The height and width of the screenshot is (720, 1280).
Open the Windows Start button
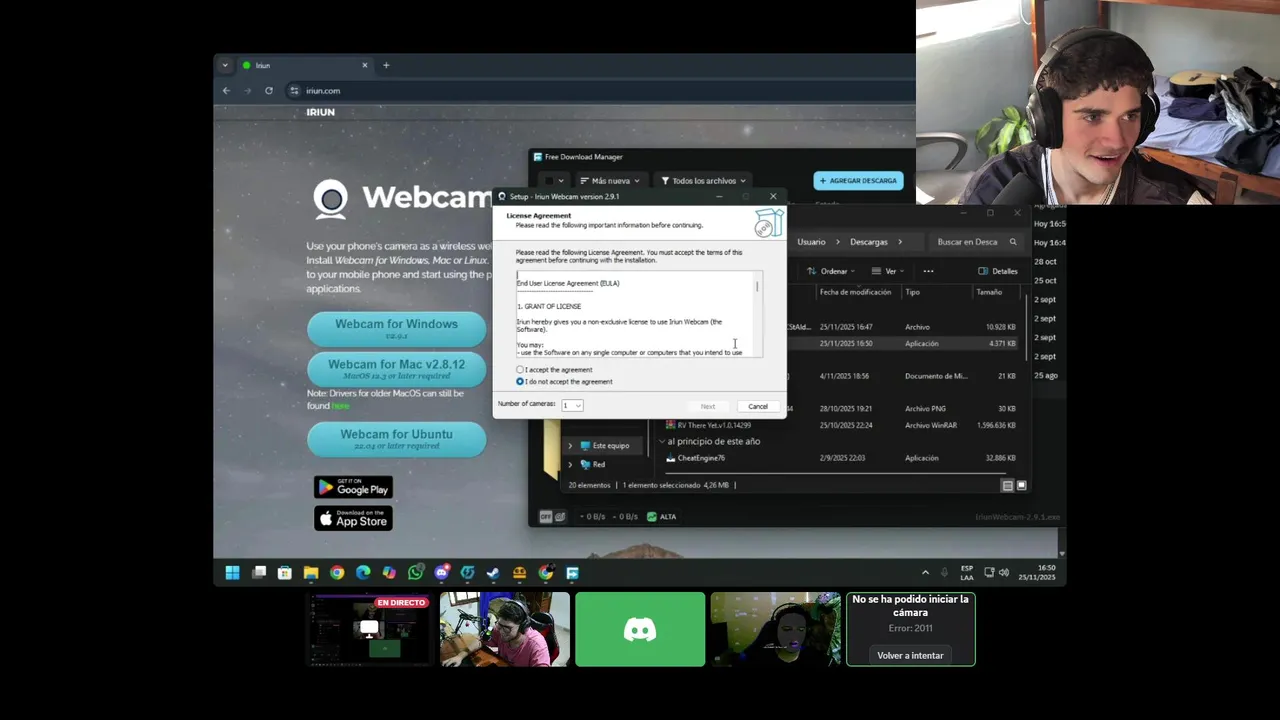(232, 573)
